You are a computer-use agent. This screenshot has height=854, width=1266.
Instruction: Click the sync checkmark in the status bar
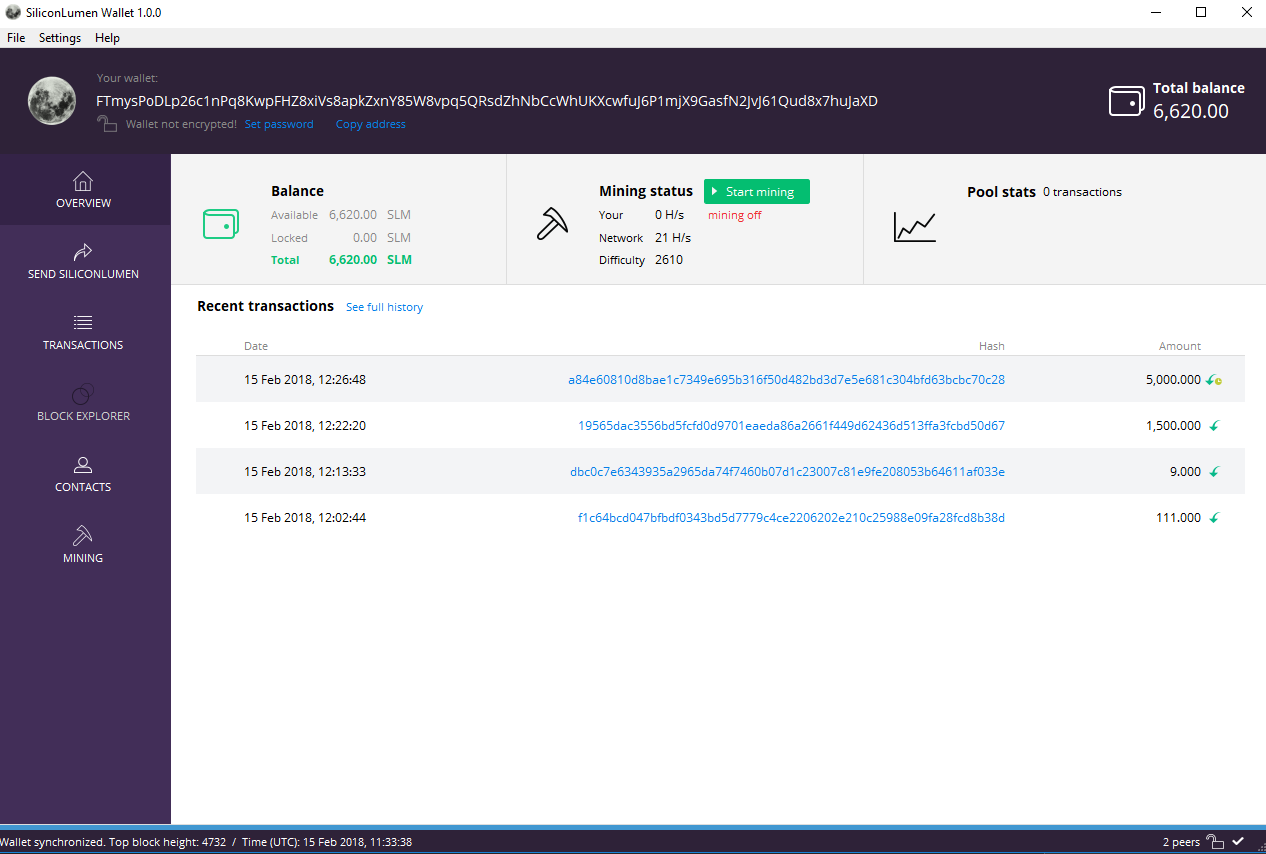pyautogui.click(x=1237, y=841)
